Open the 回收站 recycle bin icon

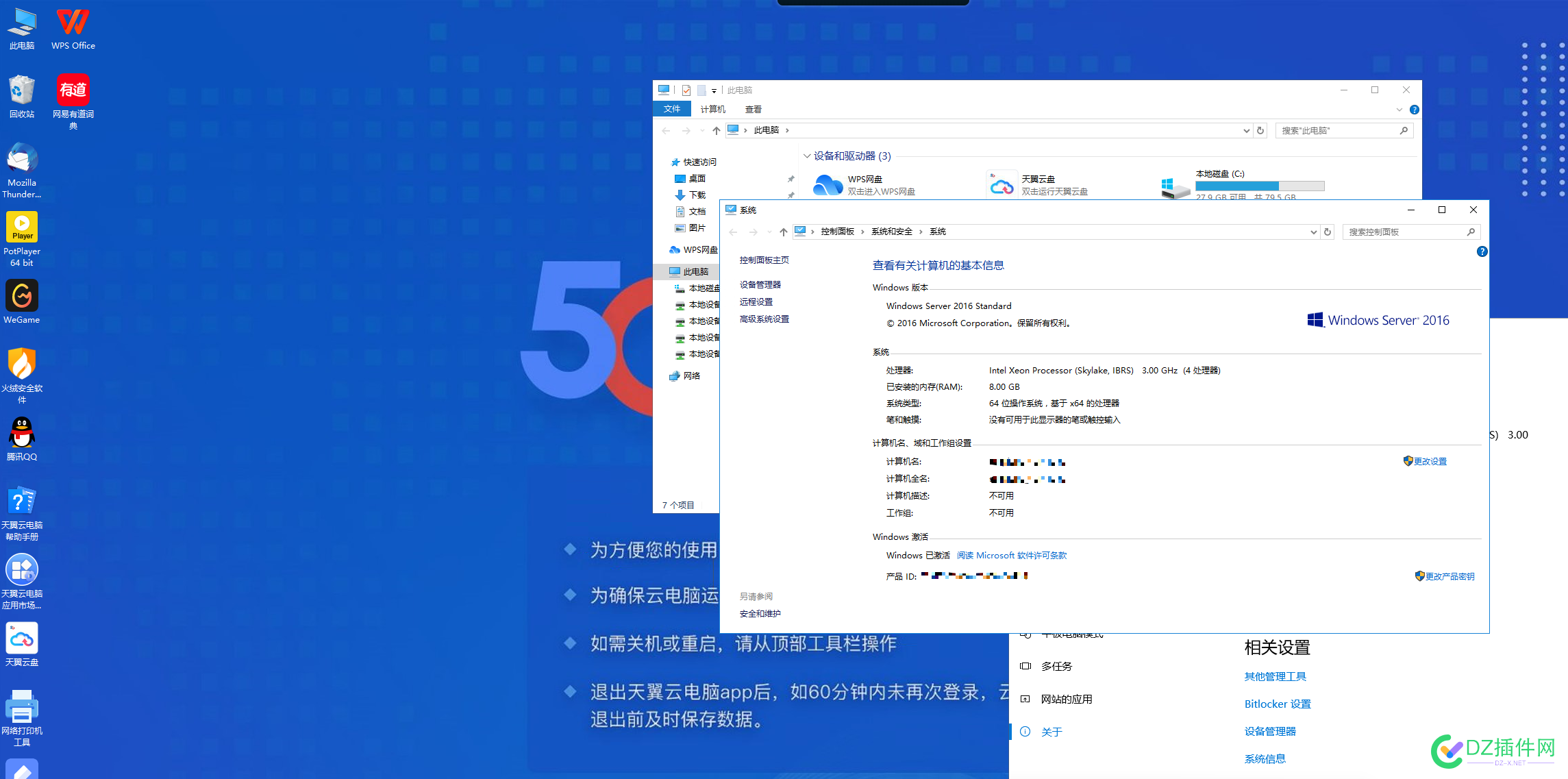pyautogui.click(x=22, y=97)
